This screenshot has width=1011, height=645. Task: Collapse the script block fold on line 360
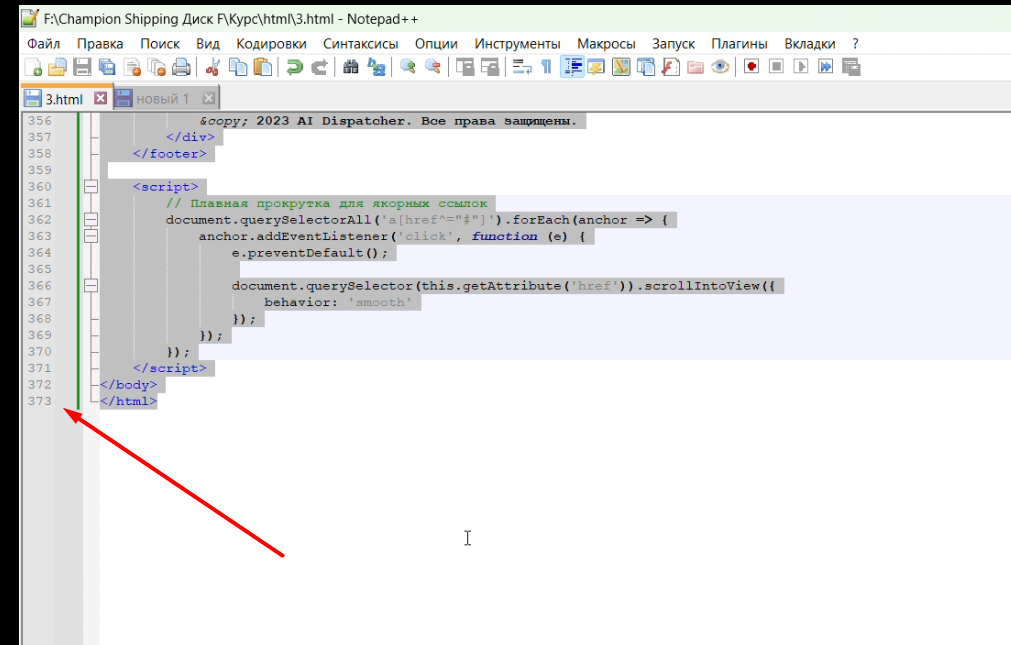click(91, 186)
